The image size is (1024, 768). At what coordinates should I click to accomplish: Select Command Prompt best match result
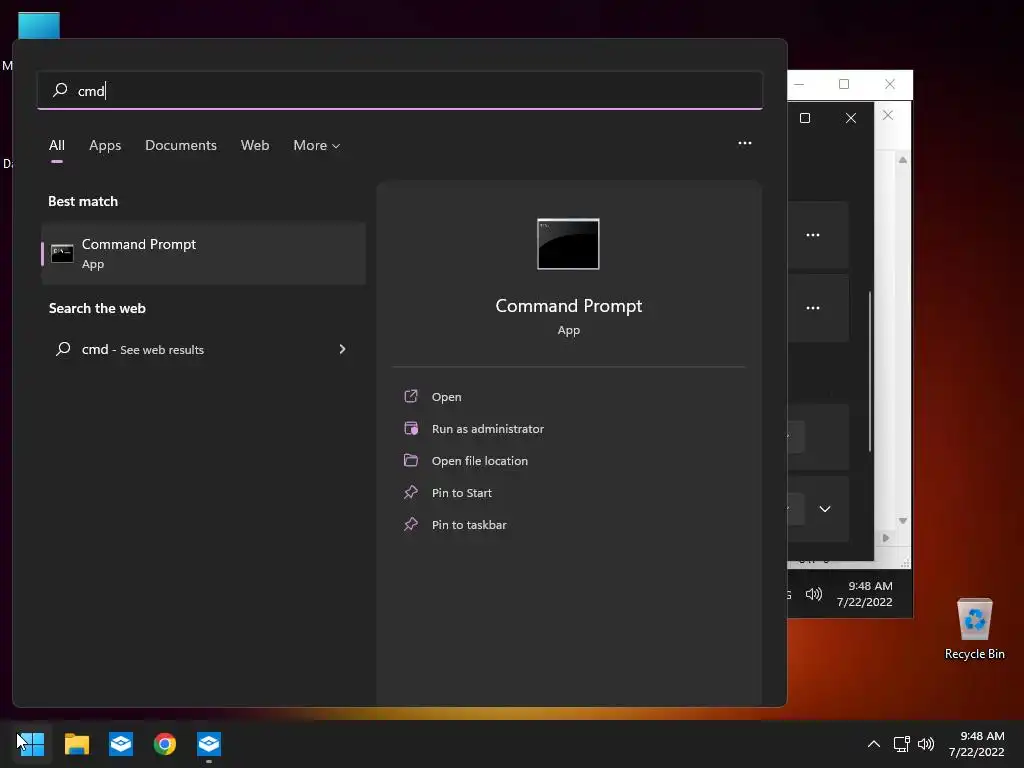(x=203, y=253)
